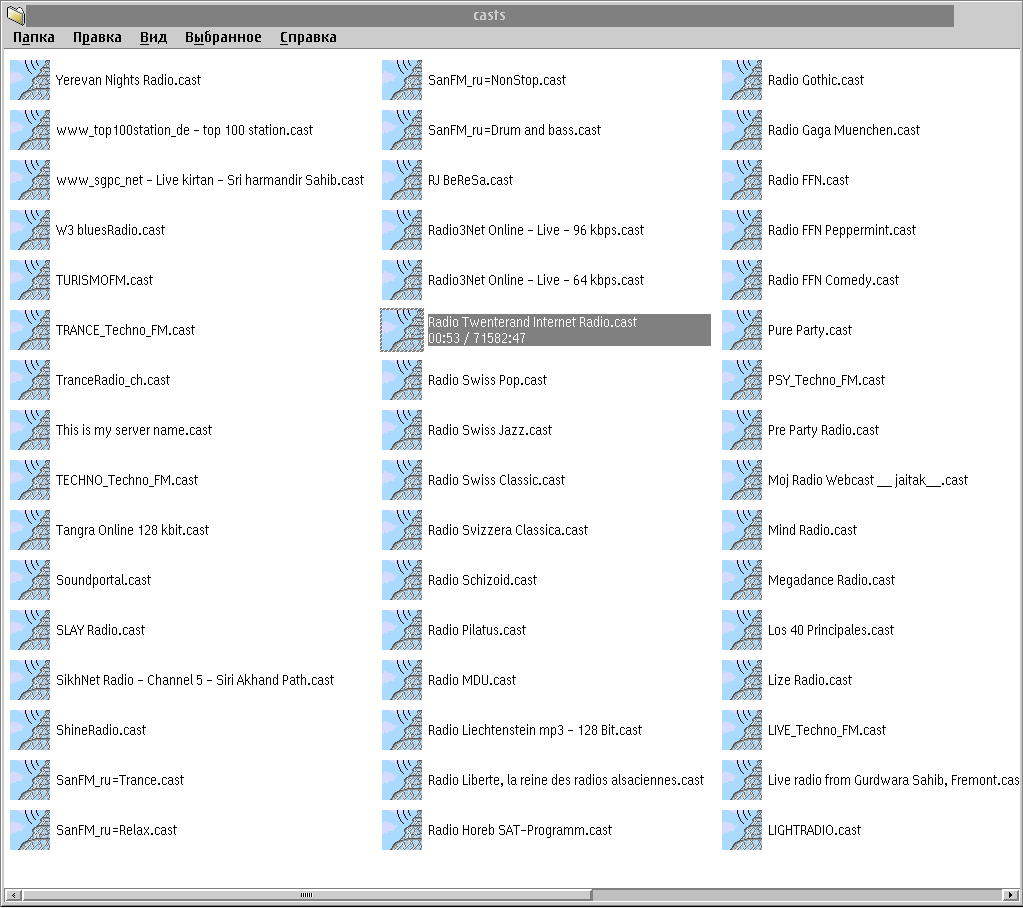Click the casts folder icon in title bar
This screenshot has width=1023, height=908.
(15, 15)
